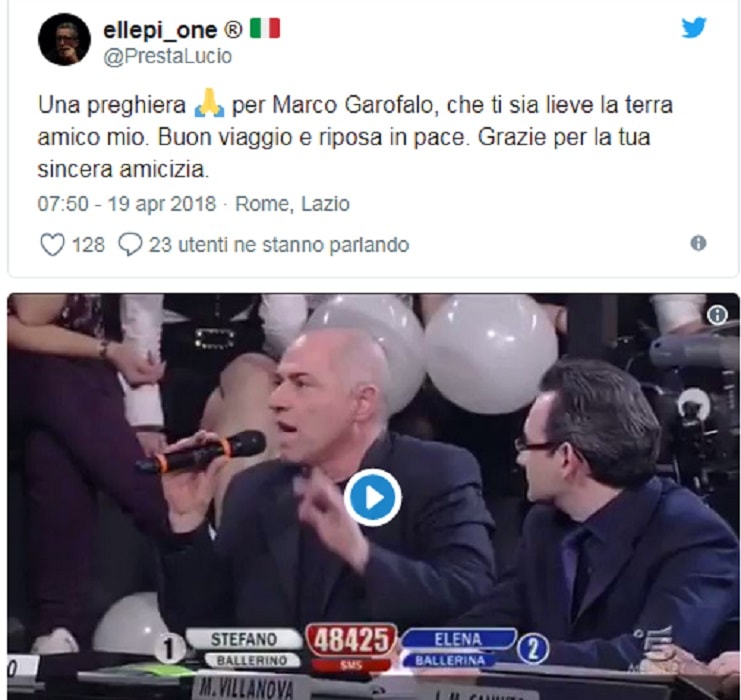Click the 128 likes count
This screenshot has width=741, height=700.
(88, 245)
